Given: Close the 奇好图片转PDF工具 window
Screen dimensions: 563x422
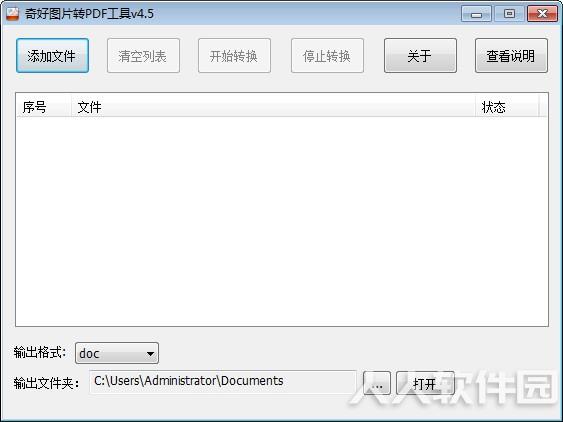Looking at the screenshot, I should pos(542,14).
